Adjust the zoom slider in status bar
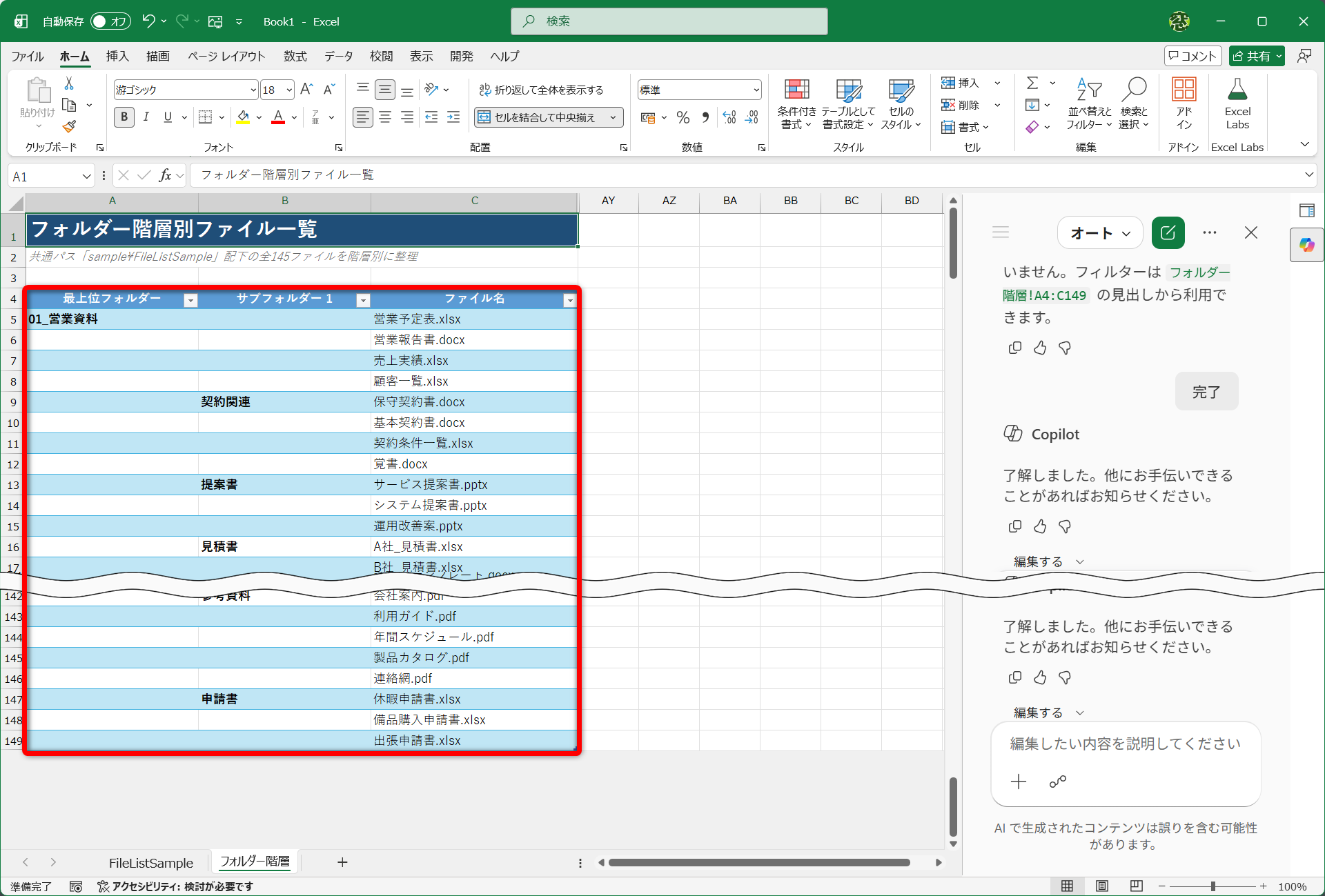The width and height of the screenshot is (1325, 896). tap(1213, 886)
